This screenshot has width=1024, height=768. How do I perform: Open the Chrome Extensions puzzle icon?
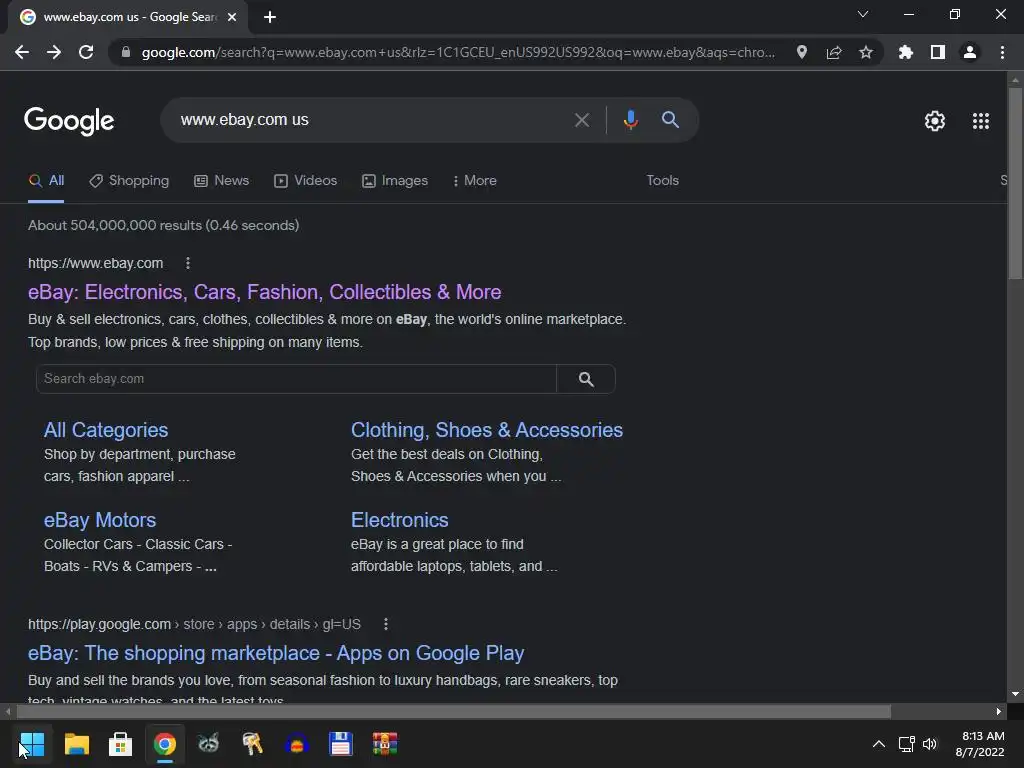(x=906, y=52)
